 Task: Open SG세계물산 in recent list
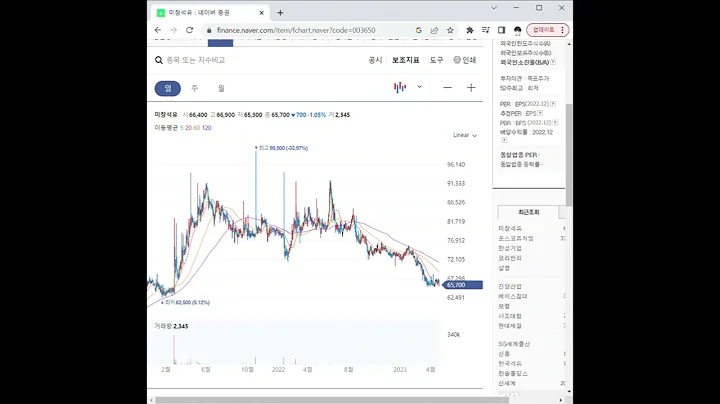tap(514, 344)
